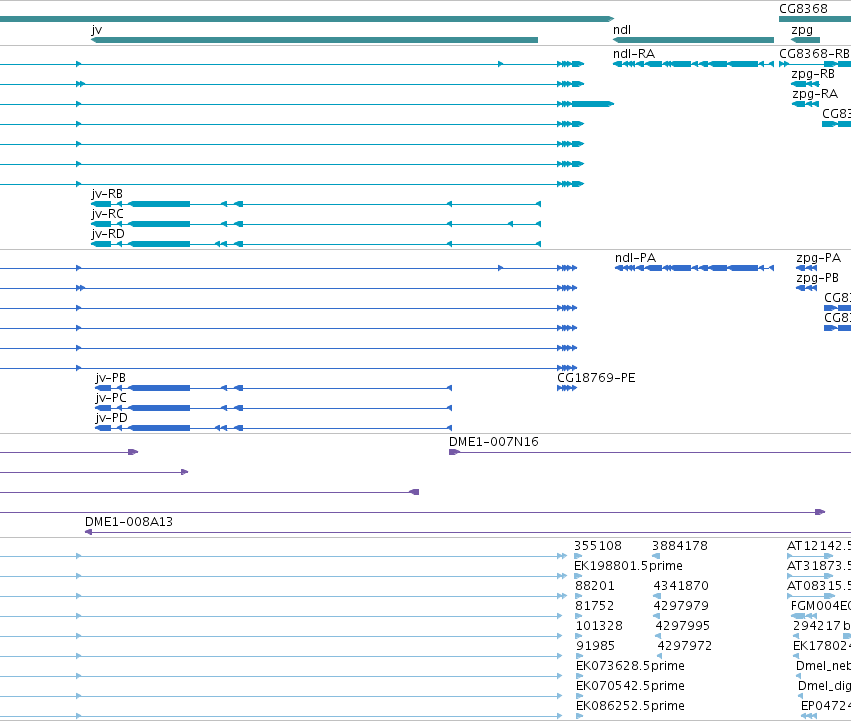Select the CG18769-PE arrow glyph
This screenshot has height=721, width=851.
tap(567, 388)
